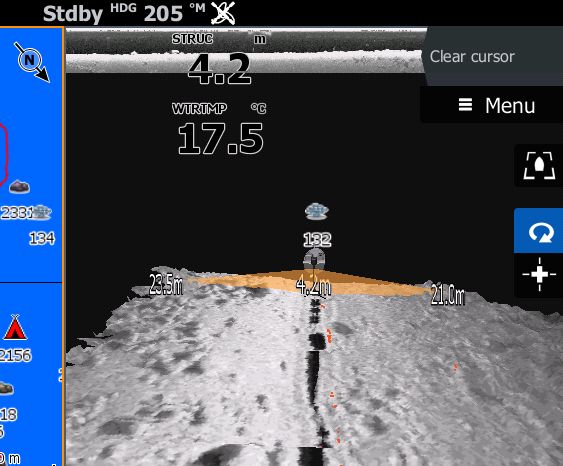Open the Menu button
The width and height of the screenshot is (563, 466).
pyautogui.click(x=496, y=105)
